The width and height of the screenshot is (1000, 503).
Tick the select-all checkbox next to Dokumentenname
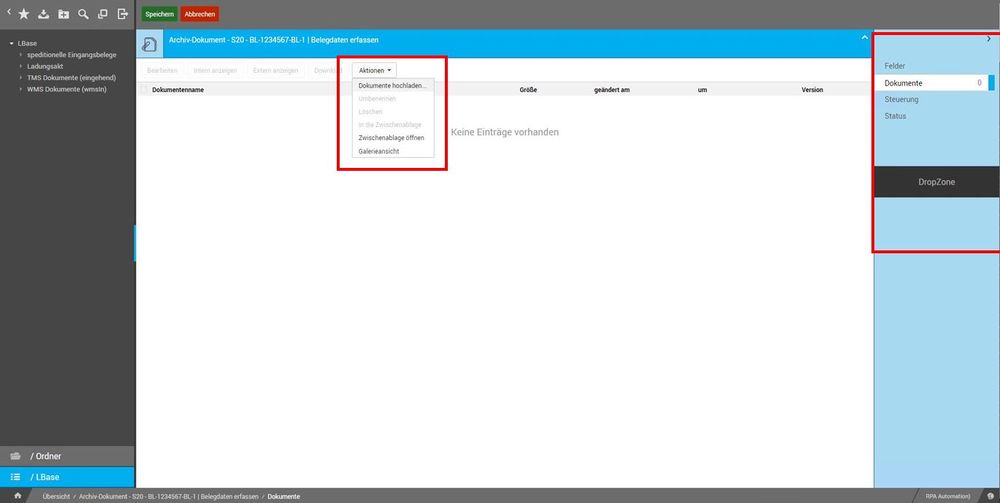143,90
